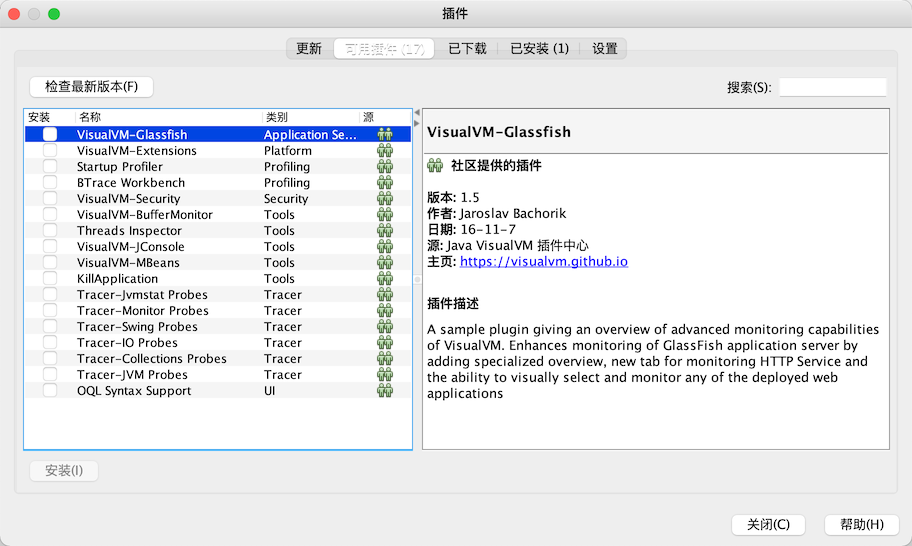
Task: Check the install box for VisualVM-Security
Action: tap(50, 199)
